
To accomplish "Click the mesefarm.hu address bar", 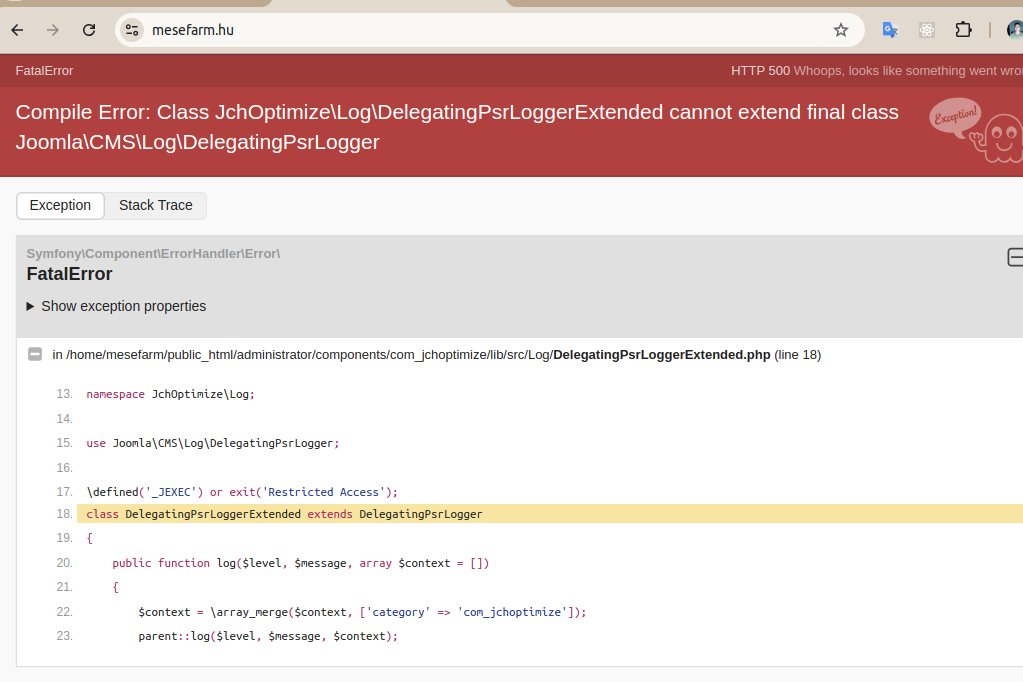I will [x=480, y=30].
